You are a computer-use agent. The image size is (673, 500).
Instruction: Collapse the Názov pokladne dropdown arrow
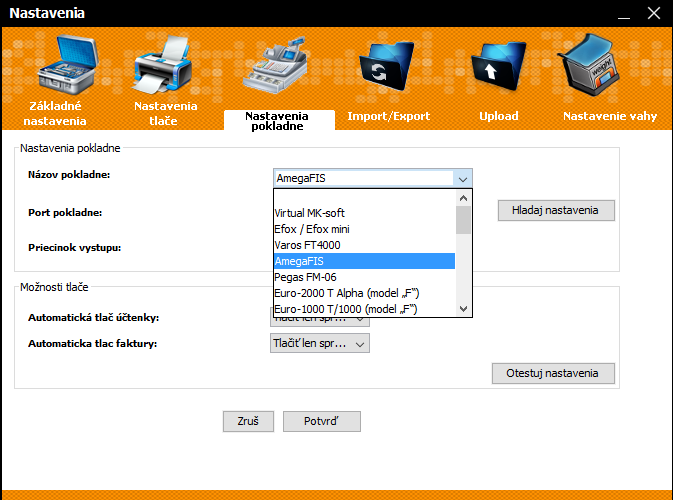tap(462, 179)
